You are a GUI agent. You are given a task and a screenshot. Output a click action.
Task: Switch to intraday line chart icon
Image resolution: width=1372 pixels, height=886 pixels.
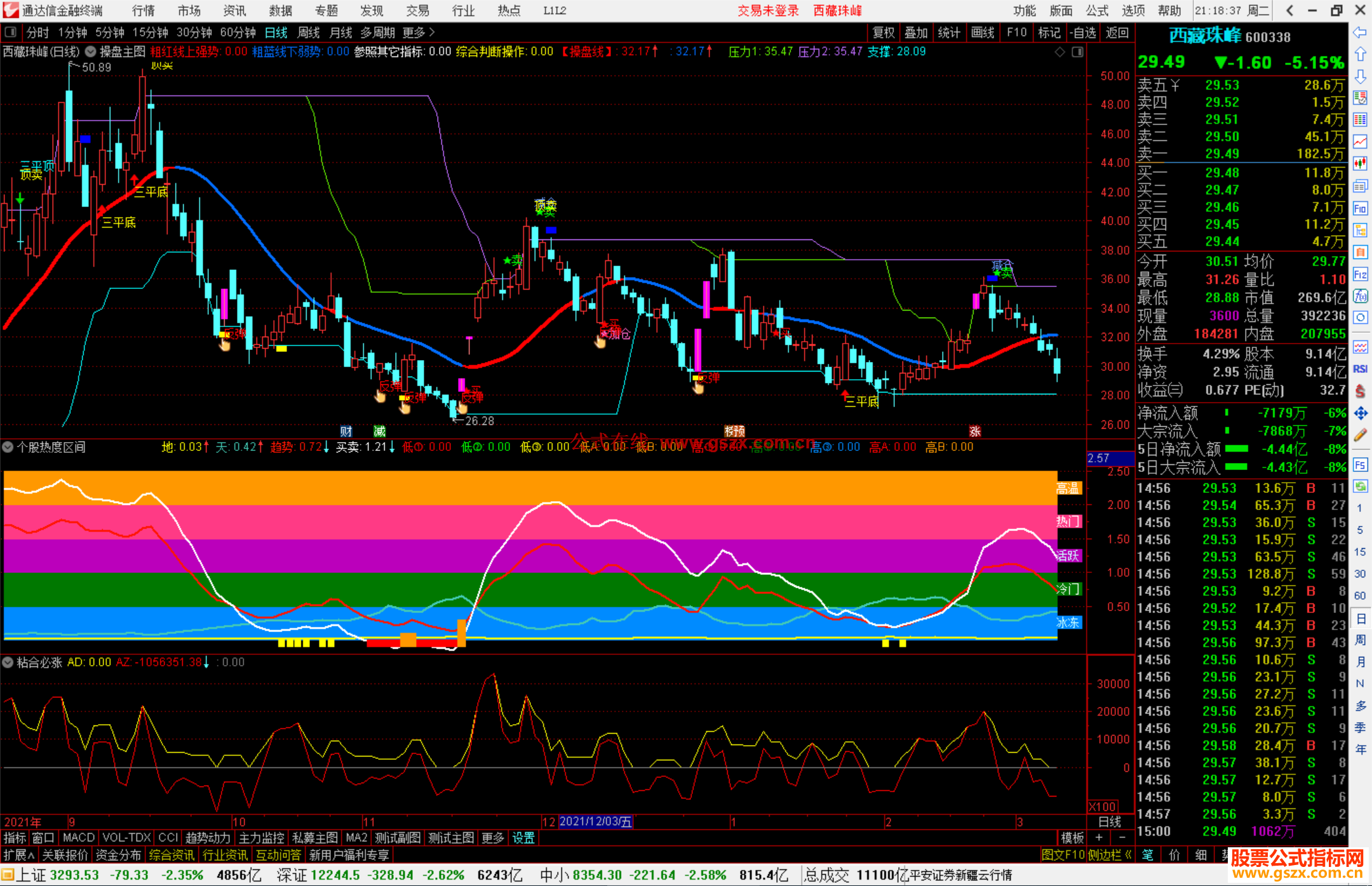tap(1360, 142)
